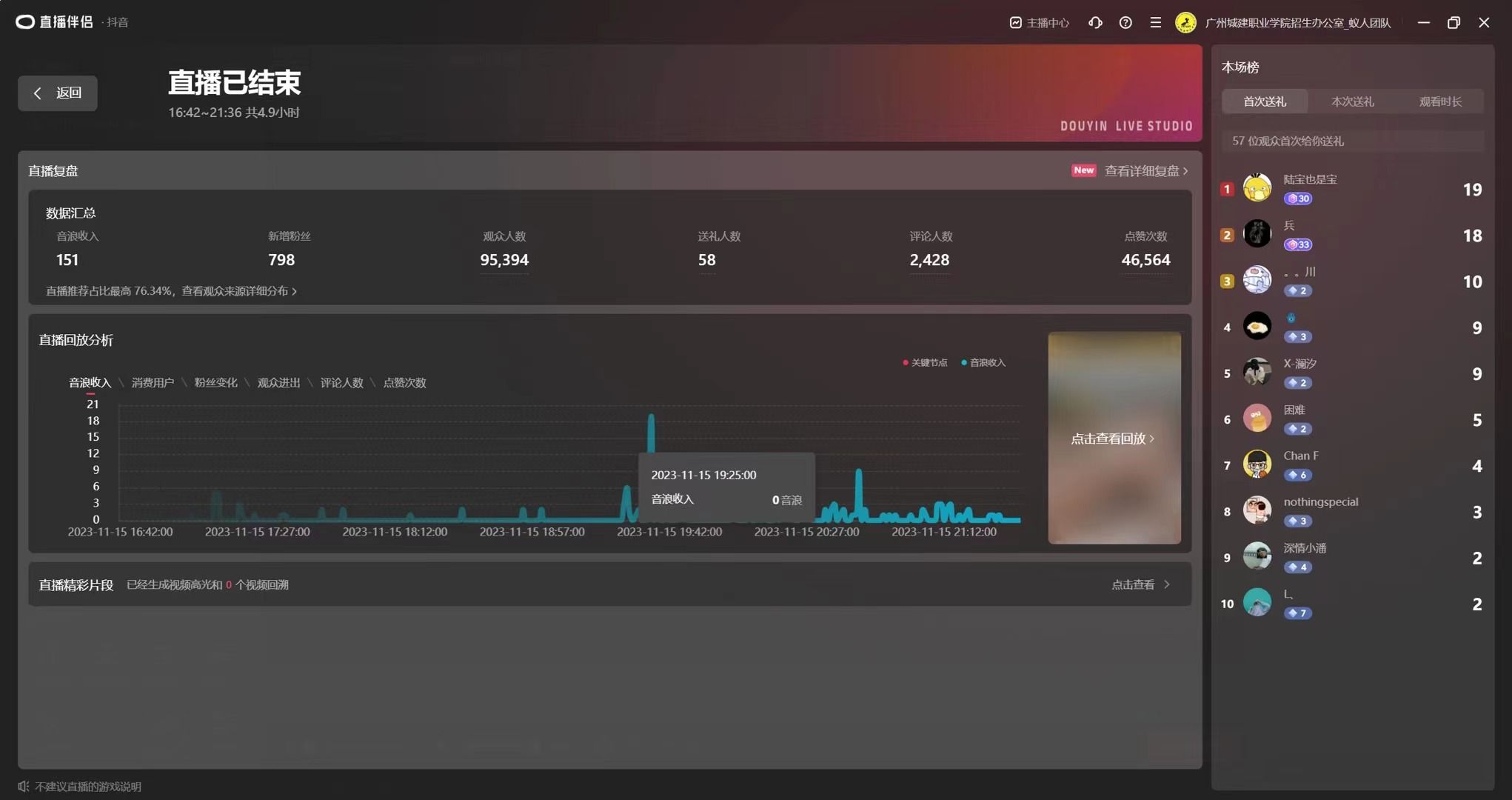The image size is (1512, 800).
Task: Switch to the 观看时长 tab
Action: tap(1439, 101)
